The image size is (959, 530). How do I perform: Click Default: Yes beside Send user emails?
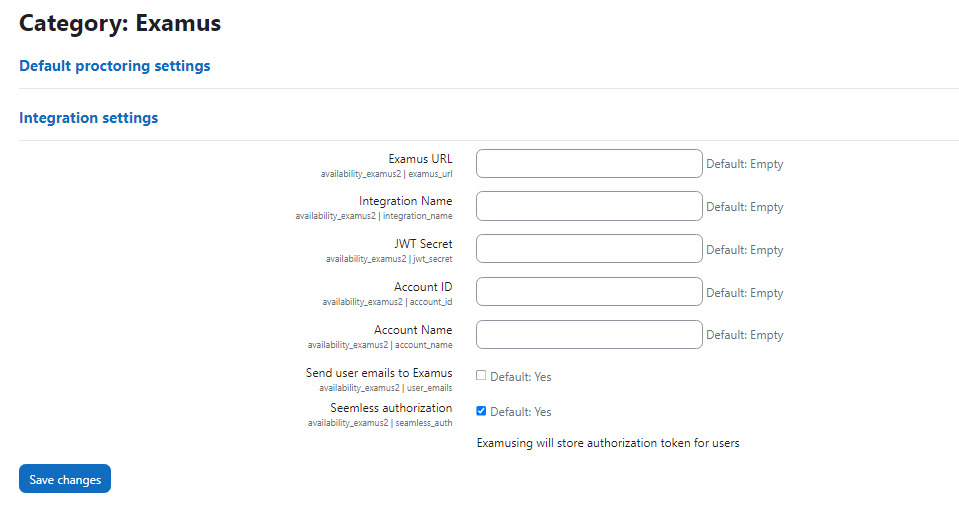(x=520, y=377)
